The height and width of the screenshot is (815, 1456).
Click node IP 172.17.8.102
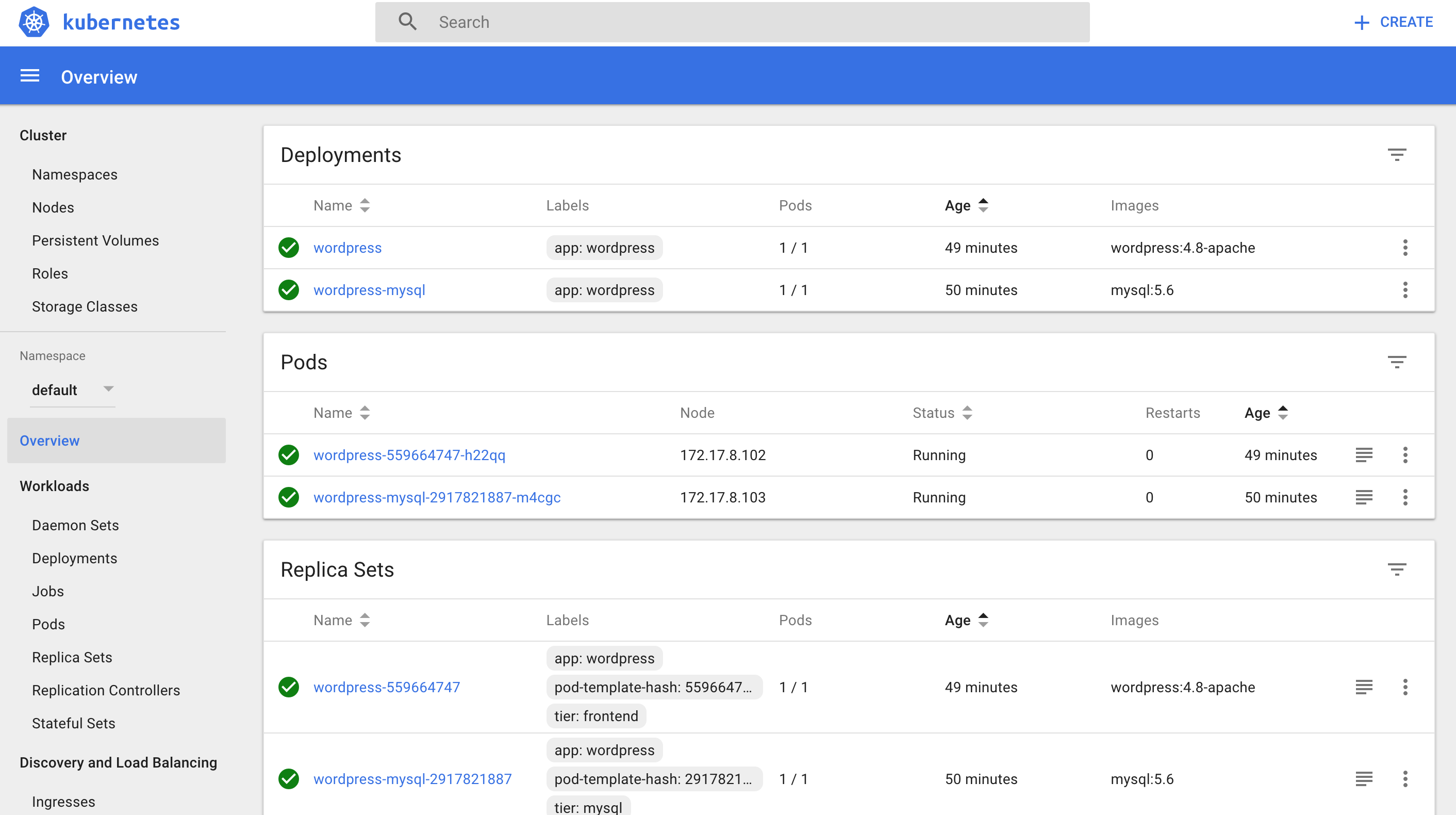[x=723, y=455]
